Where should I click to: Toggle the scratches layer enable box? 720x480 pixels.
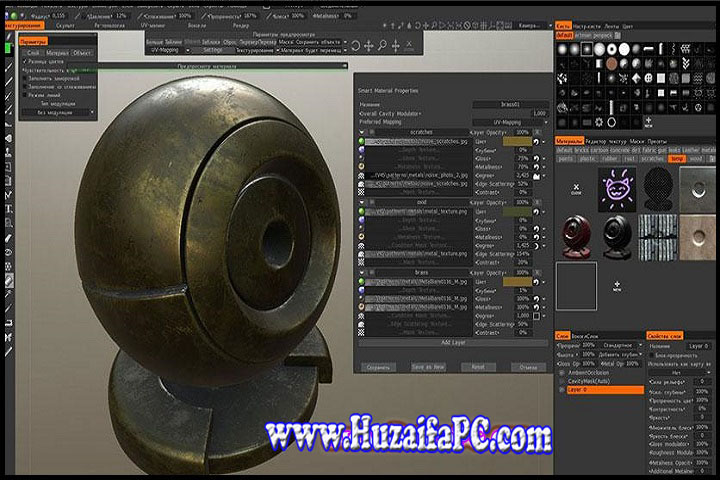click(371, 132)
